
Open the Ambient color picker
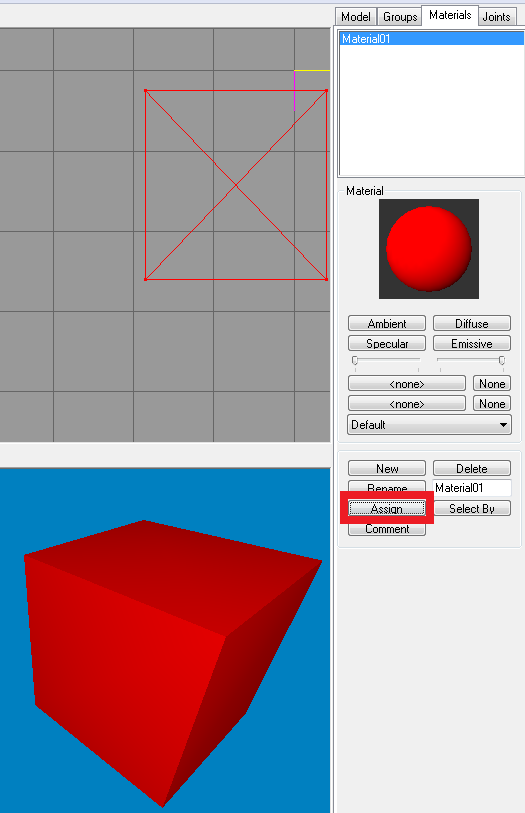(387, 324)
